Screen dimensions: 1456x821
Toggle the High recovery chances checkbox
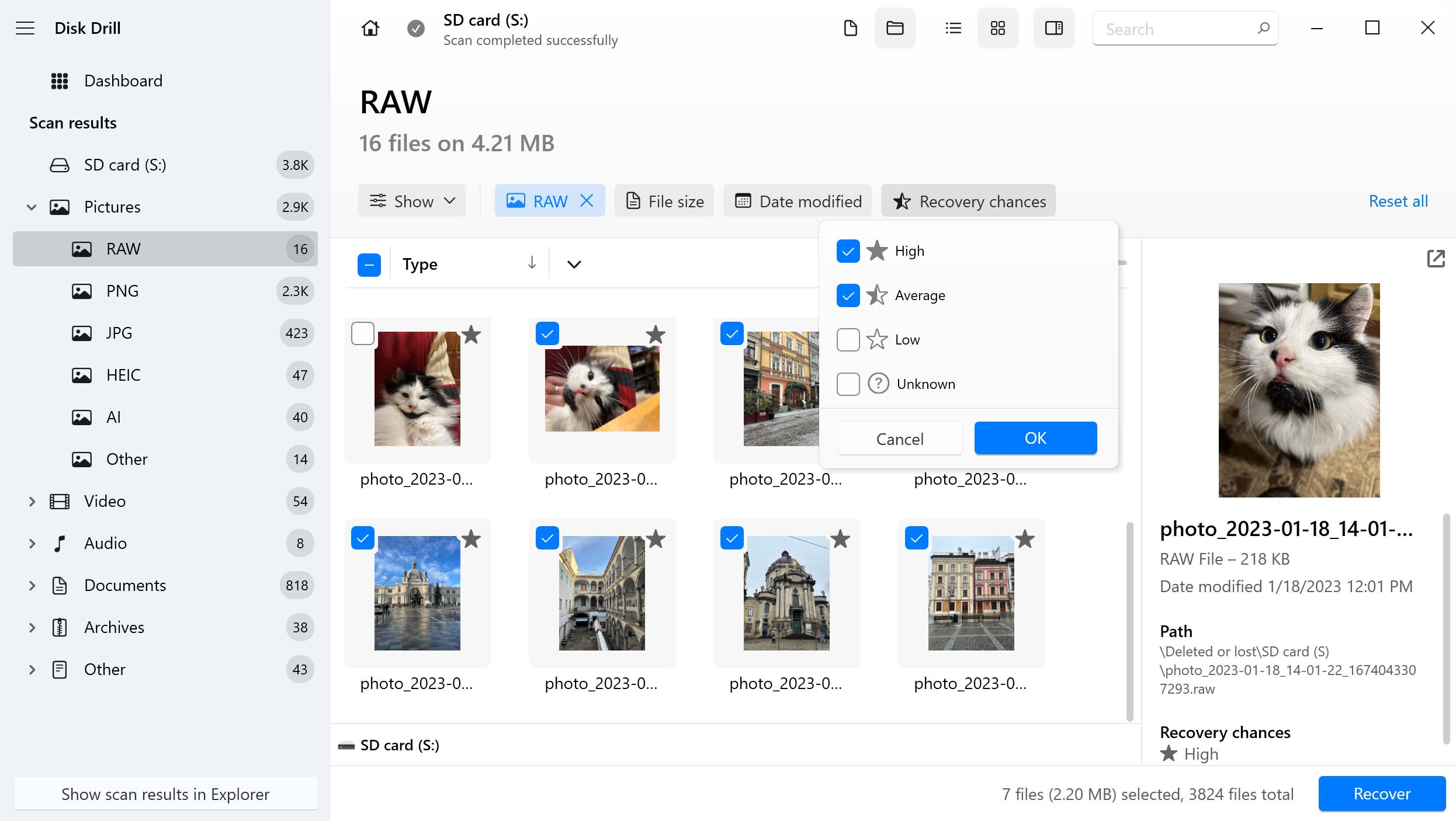tap(848, 251)
